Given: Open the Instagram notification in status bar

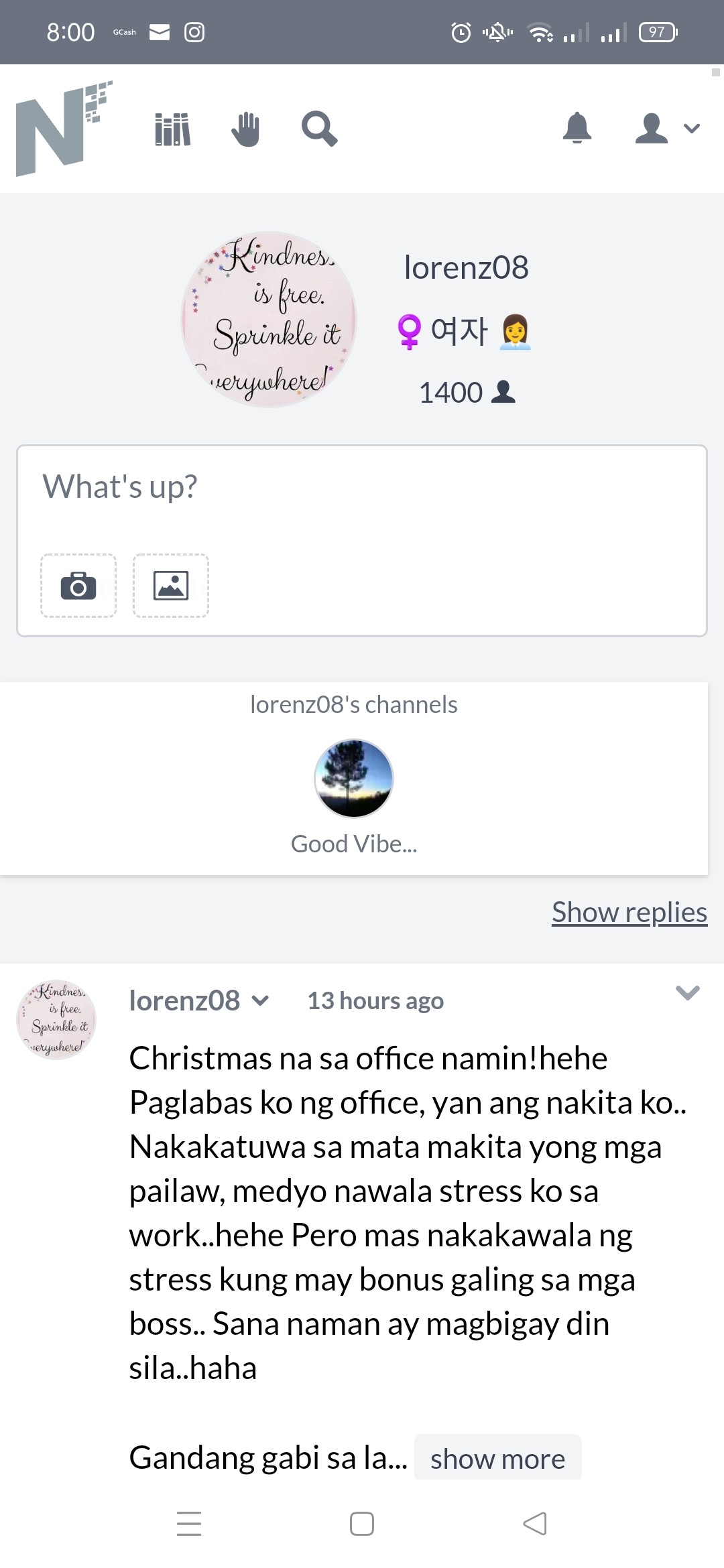Looking at the screenshot, I should pos(194,32).
